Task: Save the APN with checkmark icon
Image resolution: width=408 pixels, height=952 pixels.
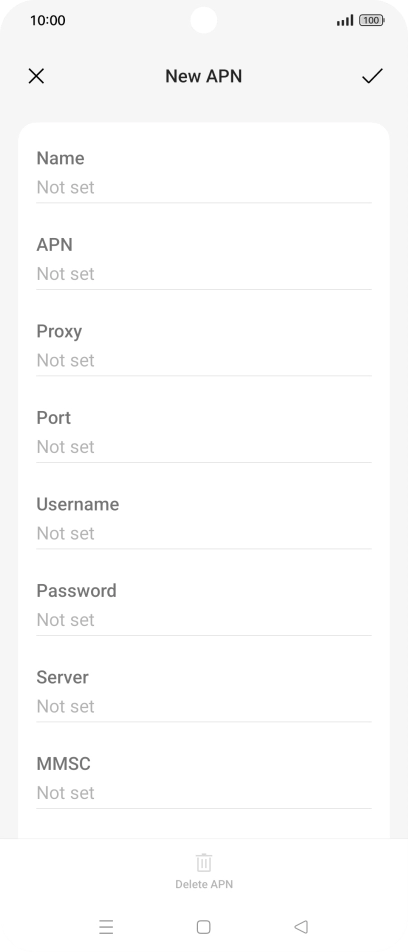Action: click(372, 76)
